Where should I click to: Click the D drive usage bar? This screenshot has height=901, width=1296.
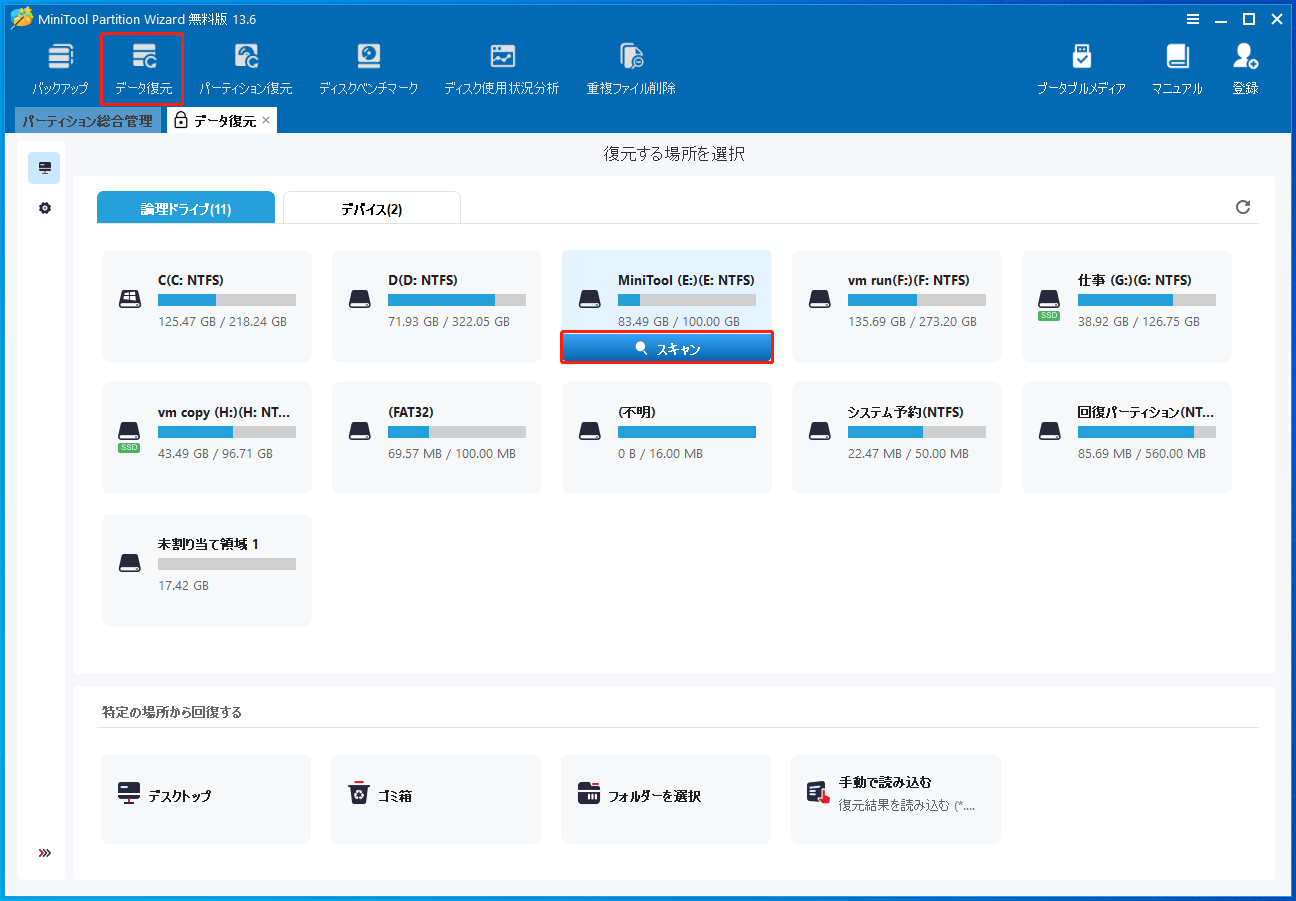457,300
